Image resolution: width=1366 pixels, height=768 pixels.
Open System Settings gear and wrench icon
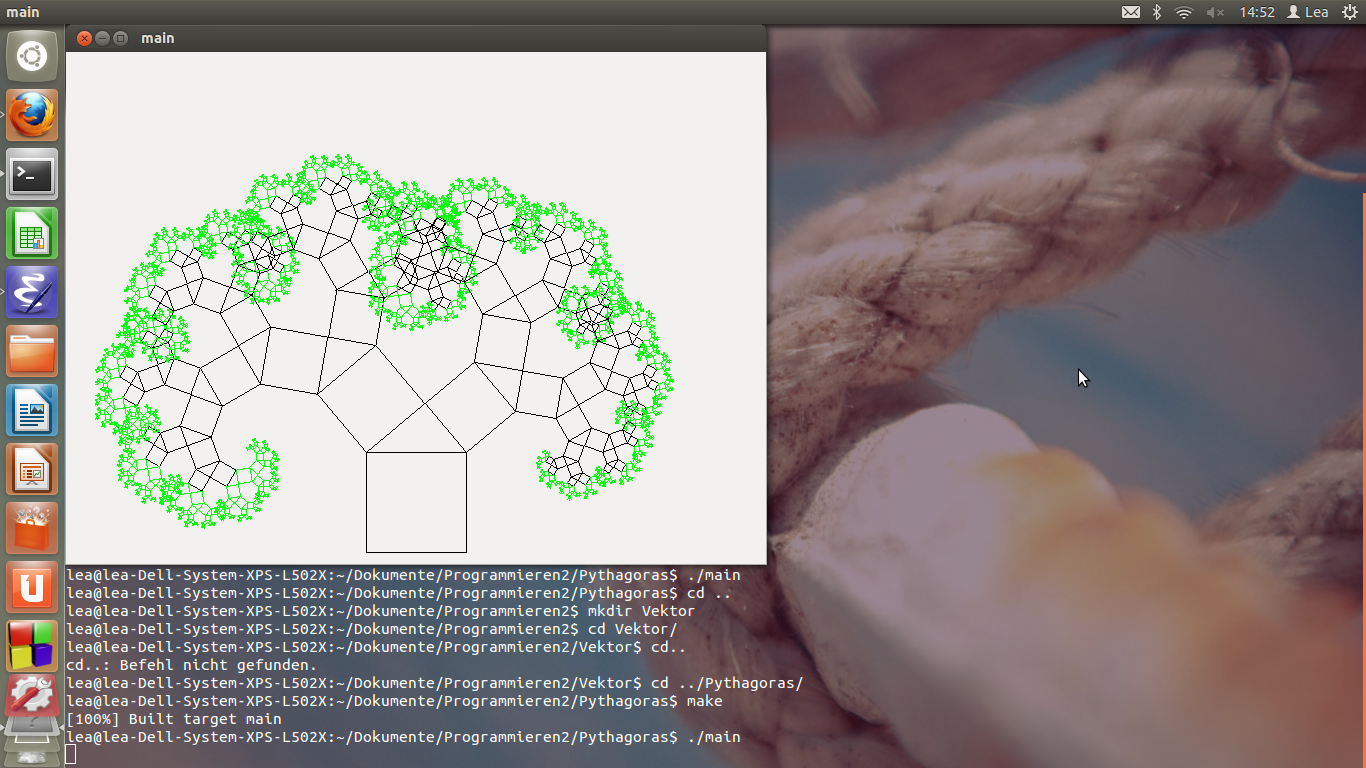pos(32,697)
